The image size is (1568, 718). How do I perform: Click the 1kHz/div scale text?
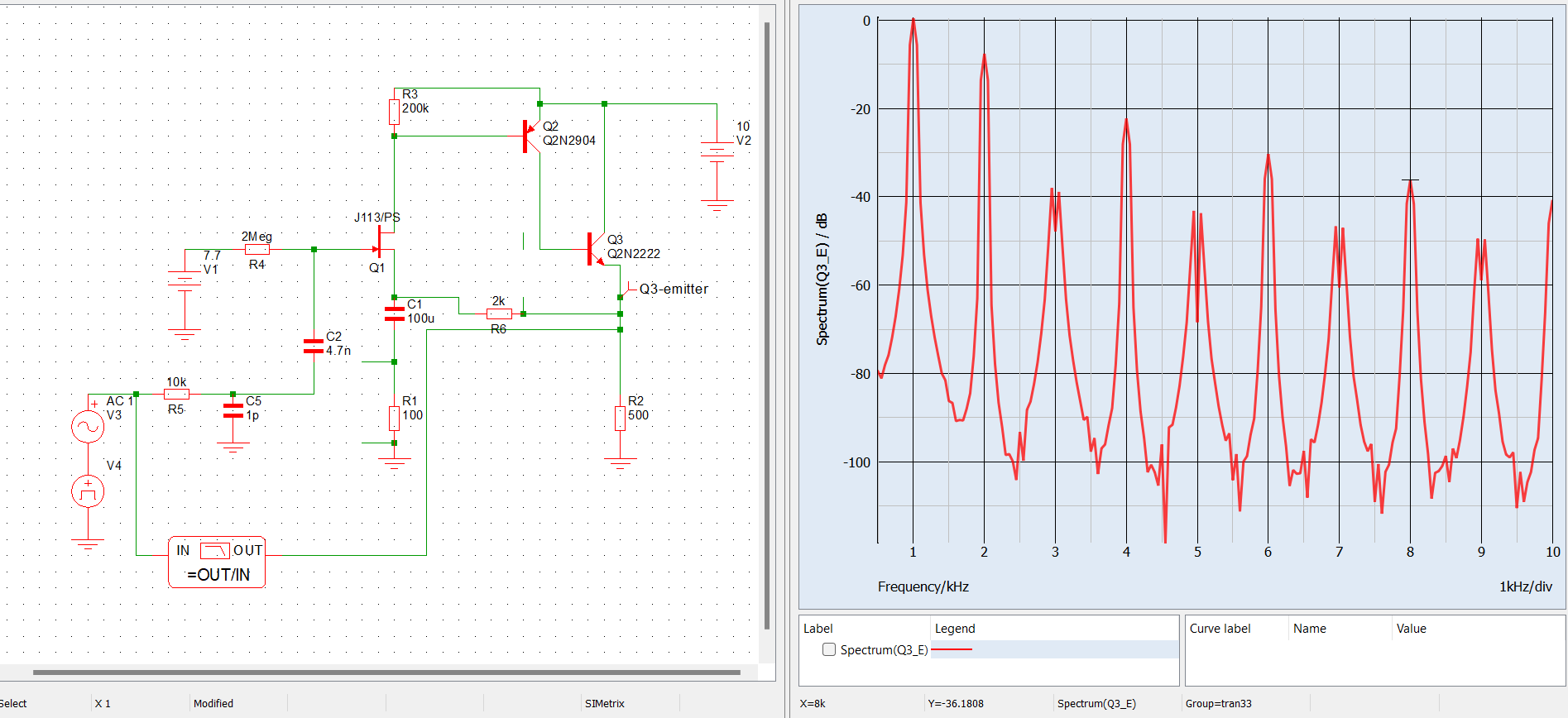[x=1526, y=586]
